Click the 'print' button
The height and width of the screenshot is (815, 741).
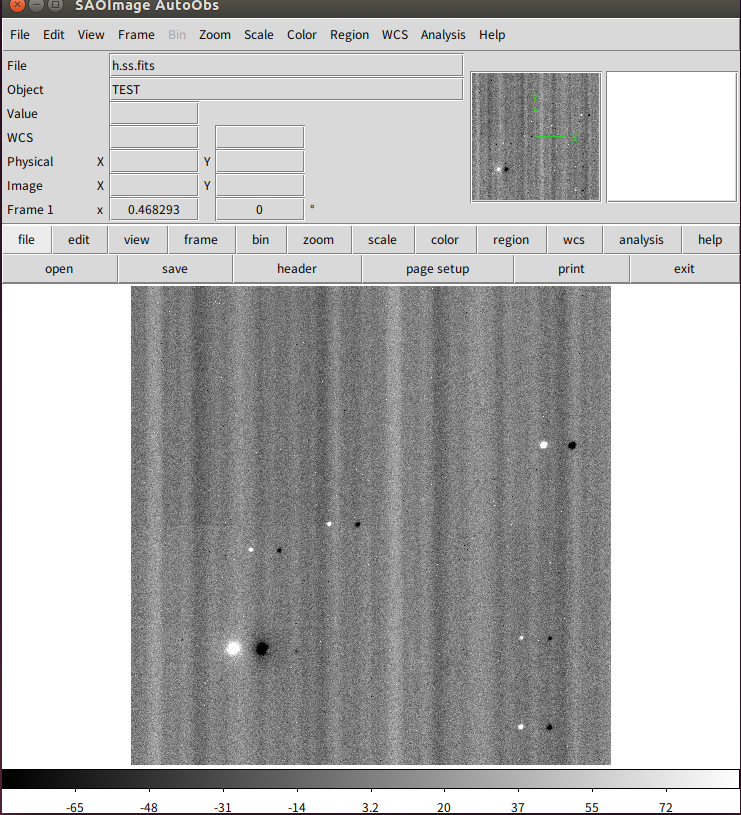571,269
